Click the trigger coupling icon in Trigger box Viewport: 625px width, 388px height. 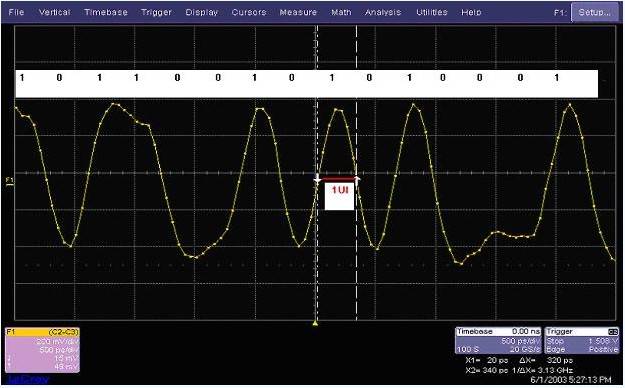613,332
